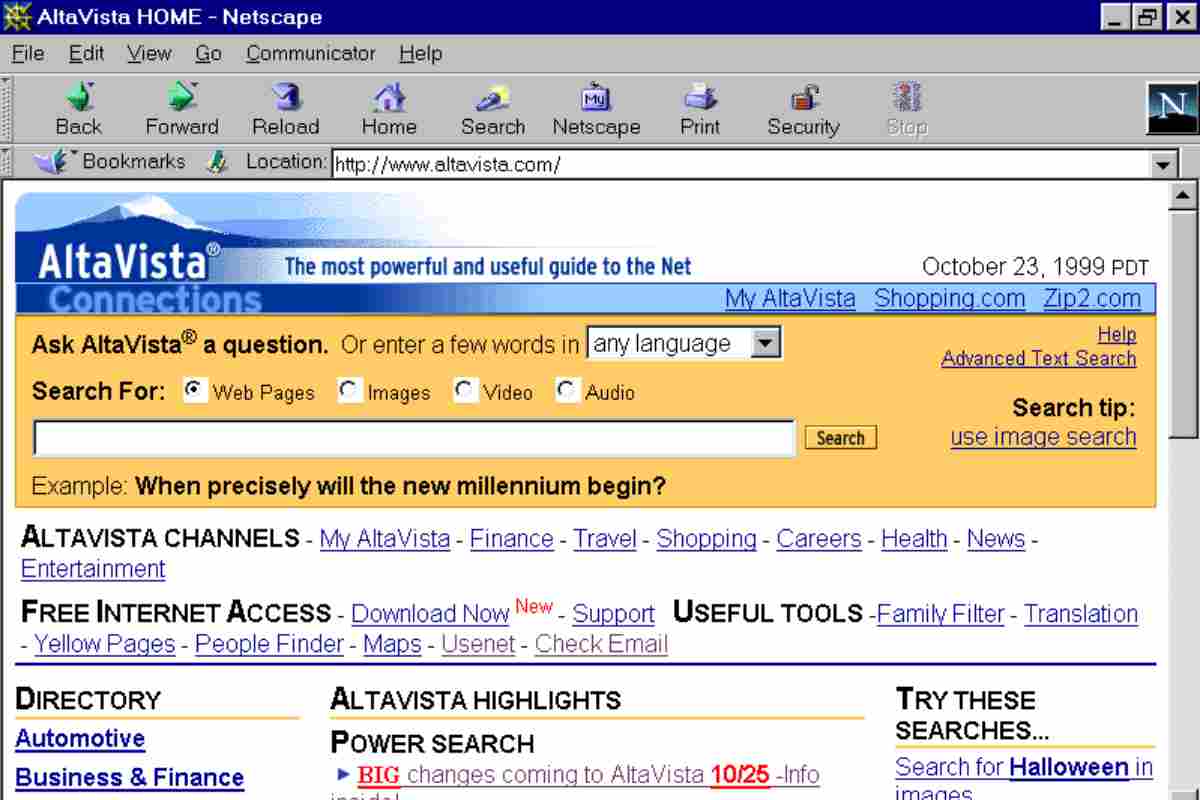Open the Translation tool link
The width and height of the screenshot is (1200, 800).
point(1080,613)
